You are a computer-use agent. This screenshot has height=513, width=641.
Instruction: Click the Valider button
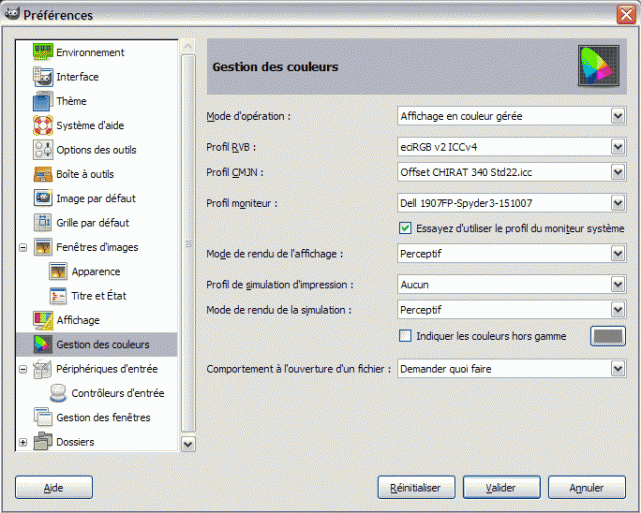501,487
